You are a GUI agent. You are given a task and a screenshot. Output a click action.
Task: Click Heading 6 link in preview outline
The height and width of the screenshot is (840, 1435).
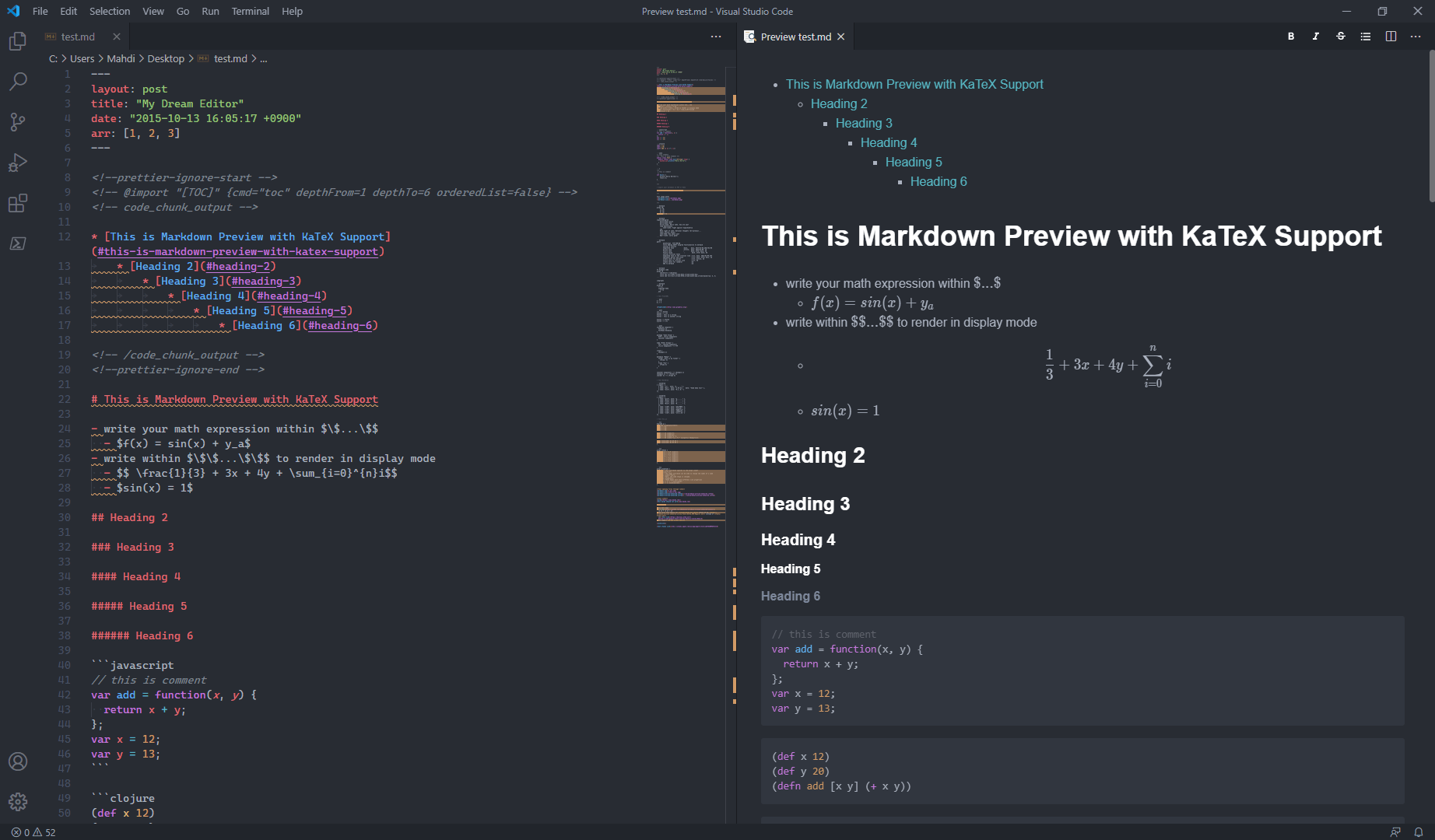[x=939, y=181]
